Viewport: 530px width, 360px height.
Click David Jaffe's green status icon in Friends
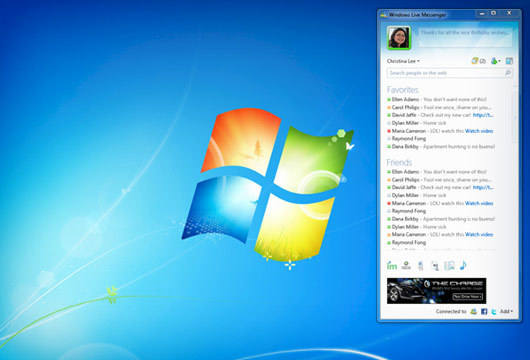[x=389, y=187]
